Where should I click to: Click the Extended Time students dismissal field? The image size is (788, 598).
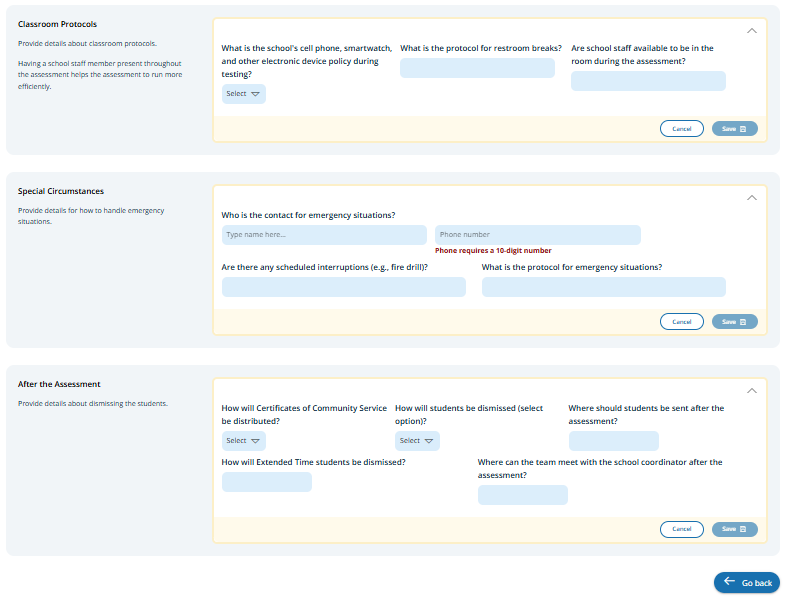[x=266, y=482]
